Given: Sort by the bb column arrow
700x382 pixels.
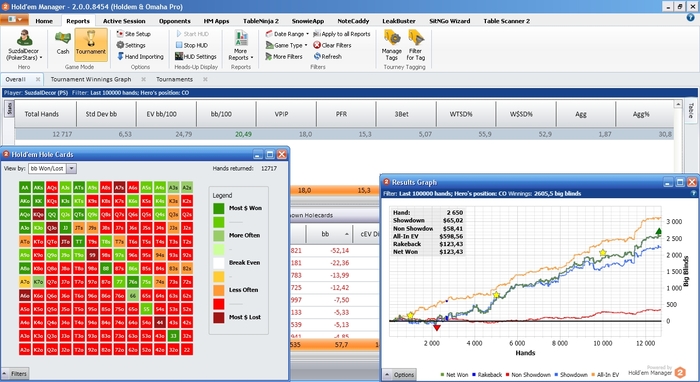Looking at the screenshot, I should tap(346, 234).
